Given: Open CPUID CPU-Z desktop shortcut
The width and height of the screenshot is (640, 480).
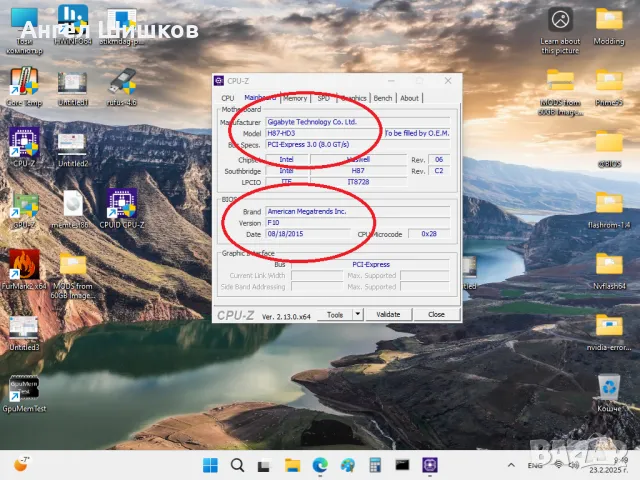Looking at the screenshot, I should (123, 207).
